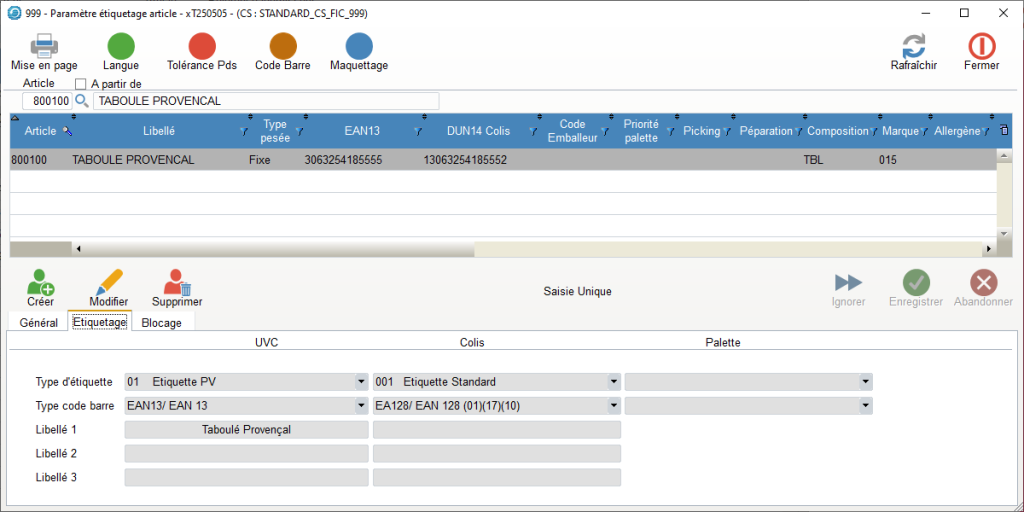Expand UVC Type d'étiquette dropdown
The width and height of the screenshot is (1024, 512).
tap(360, 382)
